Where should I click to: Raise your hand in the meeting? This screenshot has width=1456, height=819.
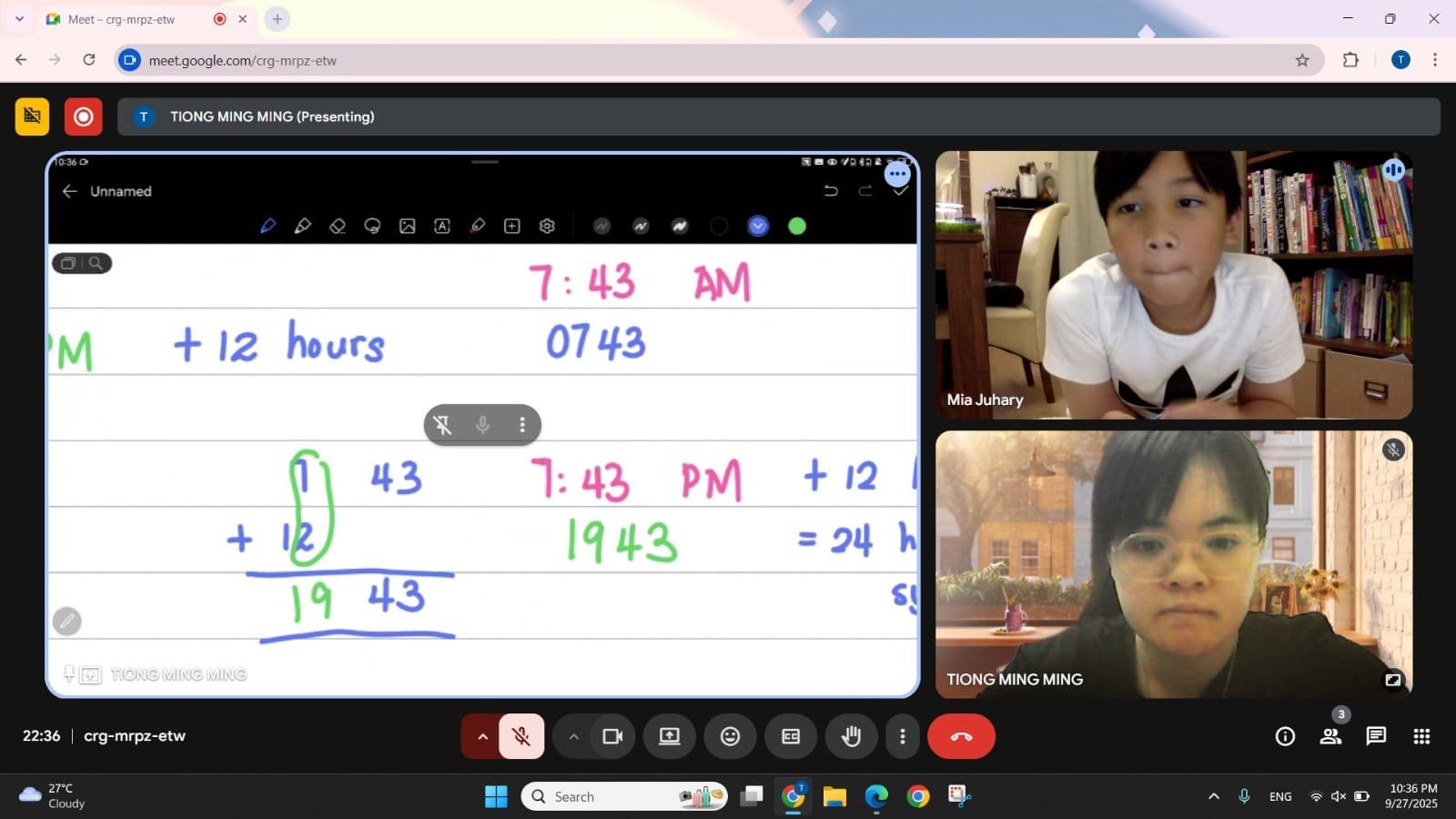[851, 736]
